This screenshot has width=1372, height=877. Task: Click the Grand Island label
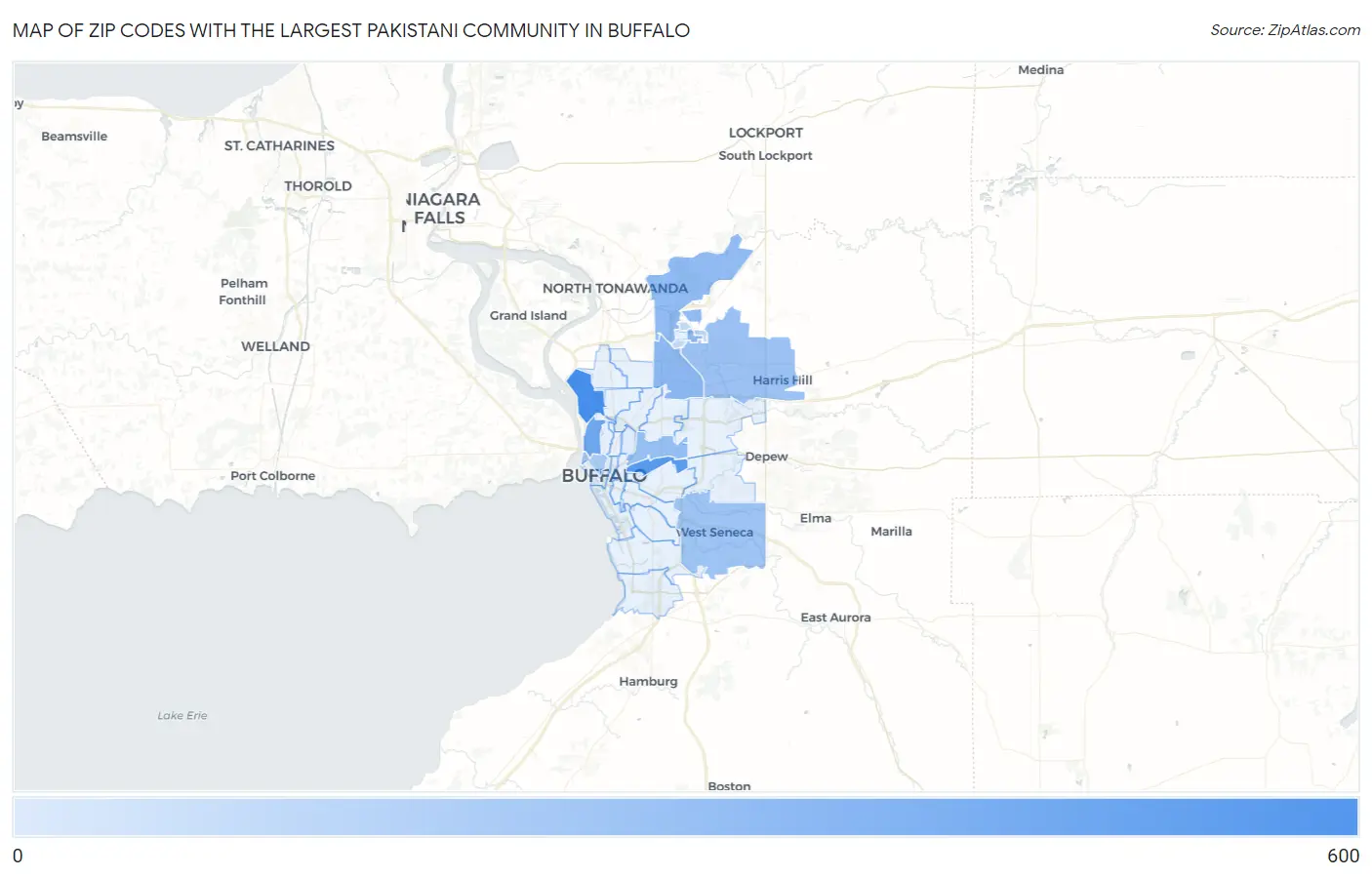point(528,315)
